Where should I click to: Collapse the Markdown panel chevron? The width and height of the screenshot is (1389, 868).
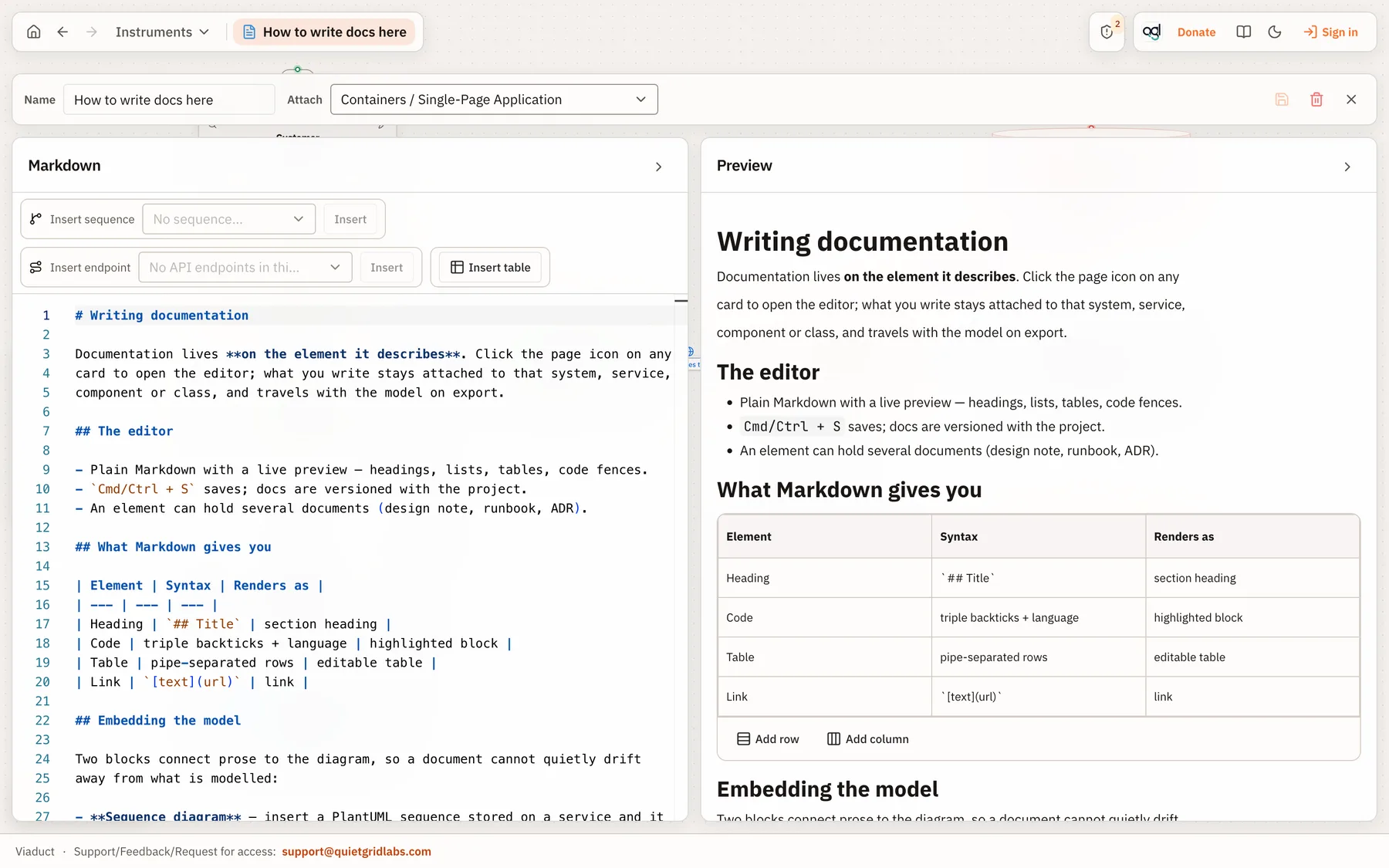[658, 167]
